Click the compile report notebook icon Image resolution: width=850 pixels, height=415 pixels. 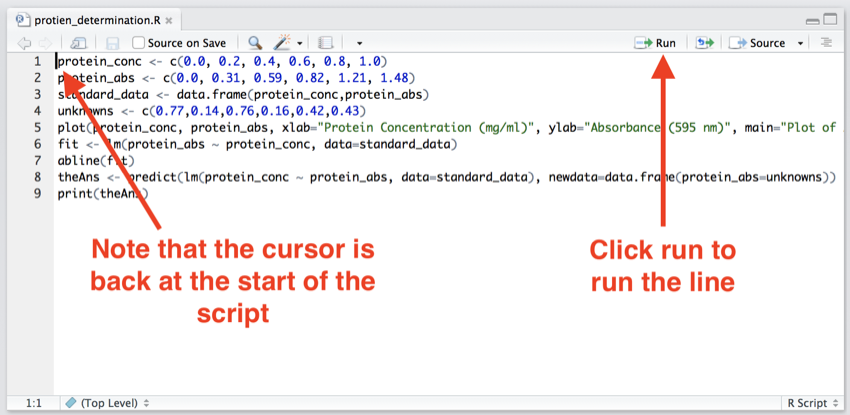click(324, 43)
